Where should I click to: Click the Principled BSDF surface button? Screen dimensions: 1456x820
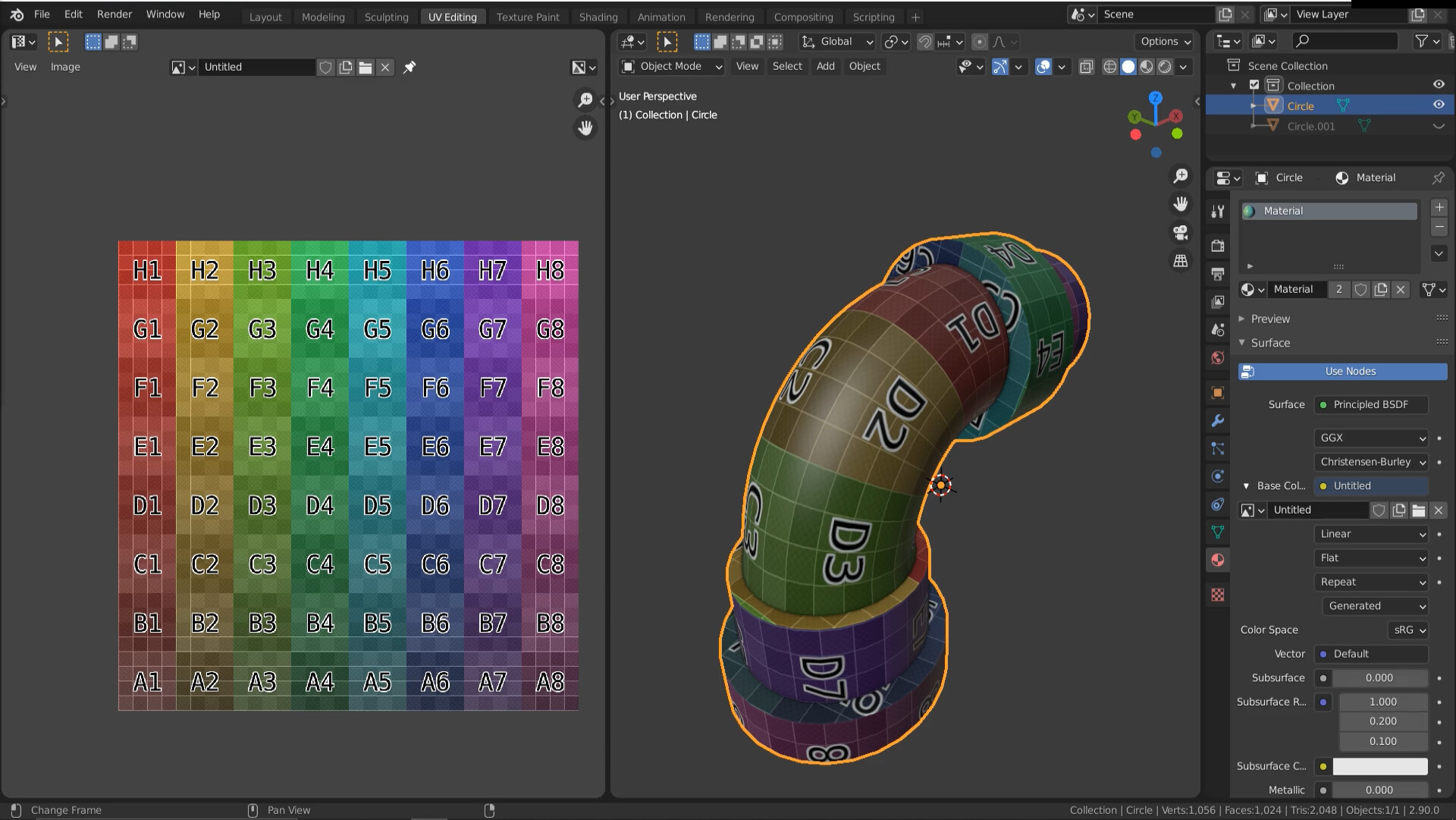(1370, 404)
